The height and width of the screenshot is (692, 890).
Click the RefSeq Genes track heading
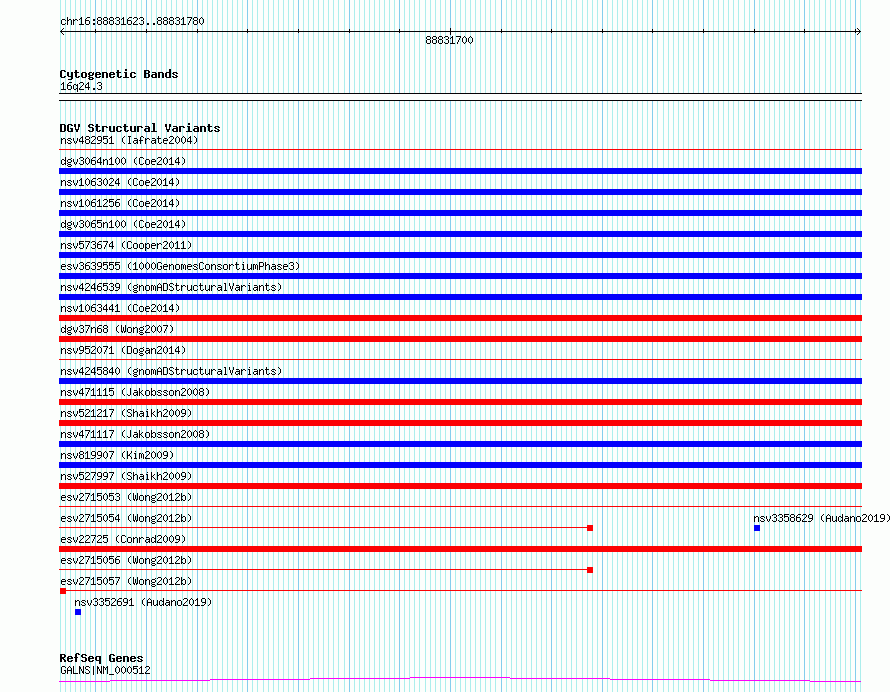click(x=101, y=658)
